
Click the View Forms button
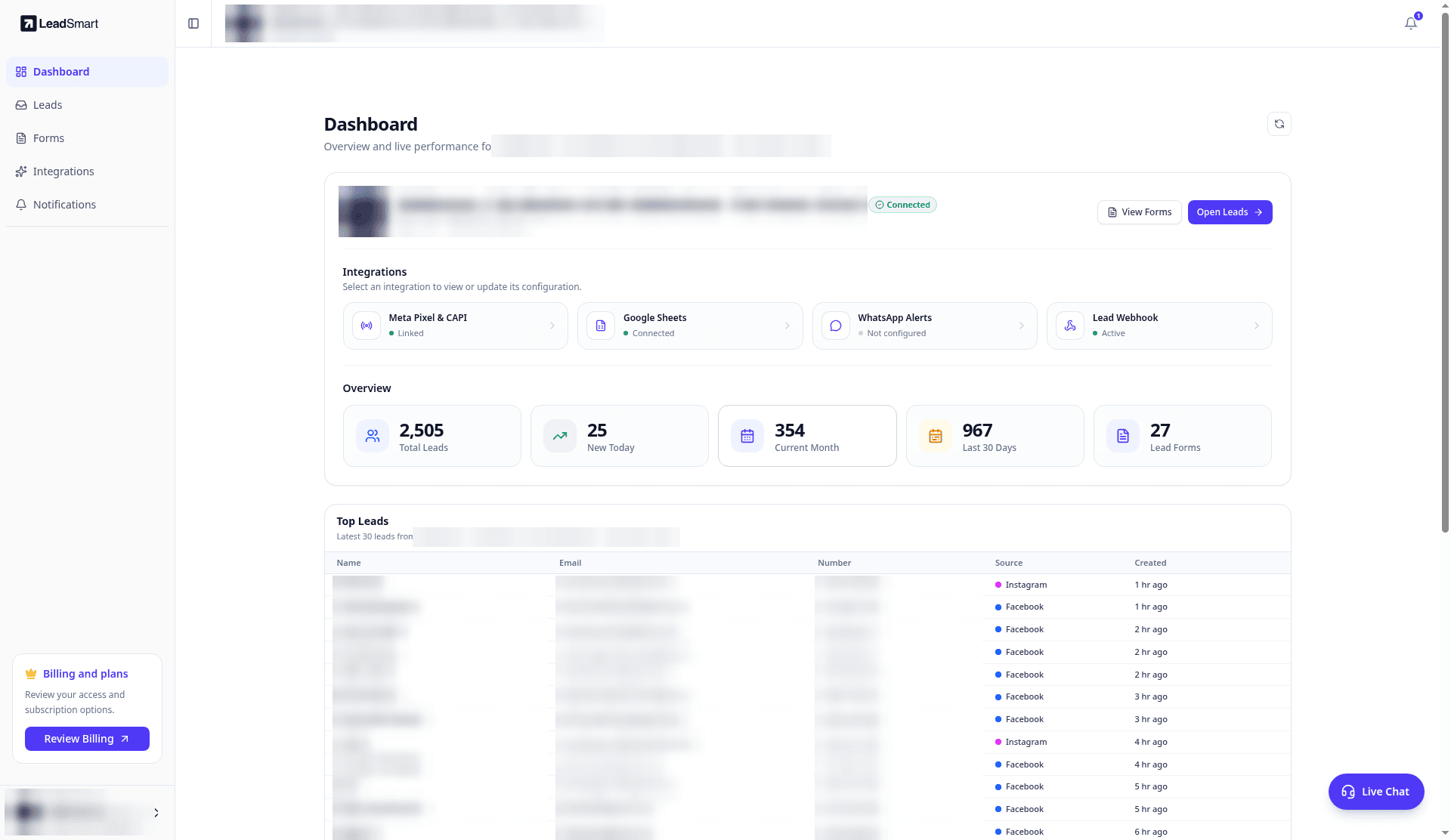coord(1140,212)
